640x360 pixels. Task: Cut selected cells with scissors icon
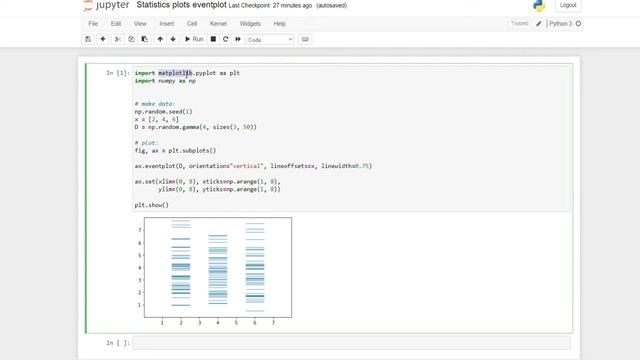coord(118,39)
